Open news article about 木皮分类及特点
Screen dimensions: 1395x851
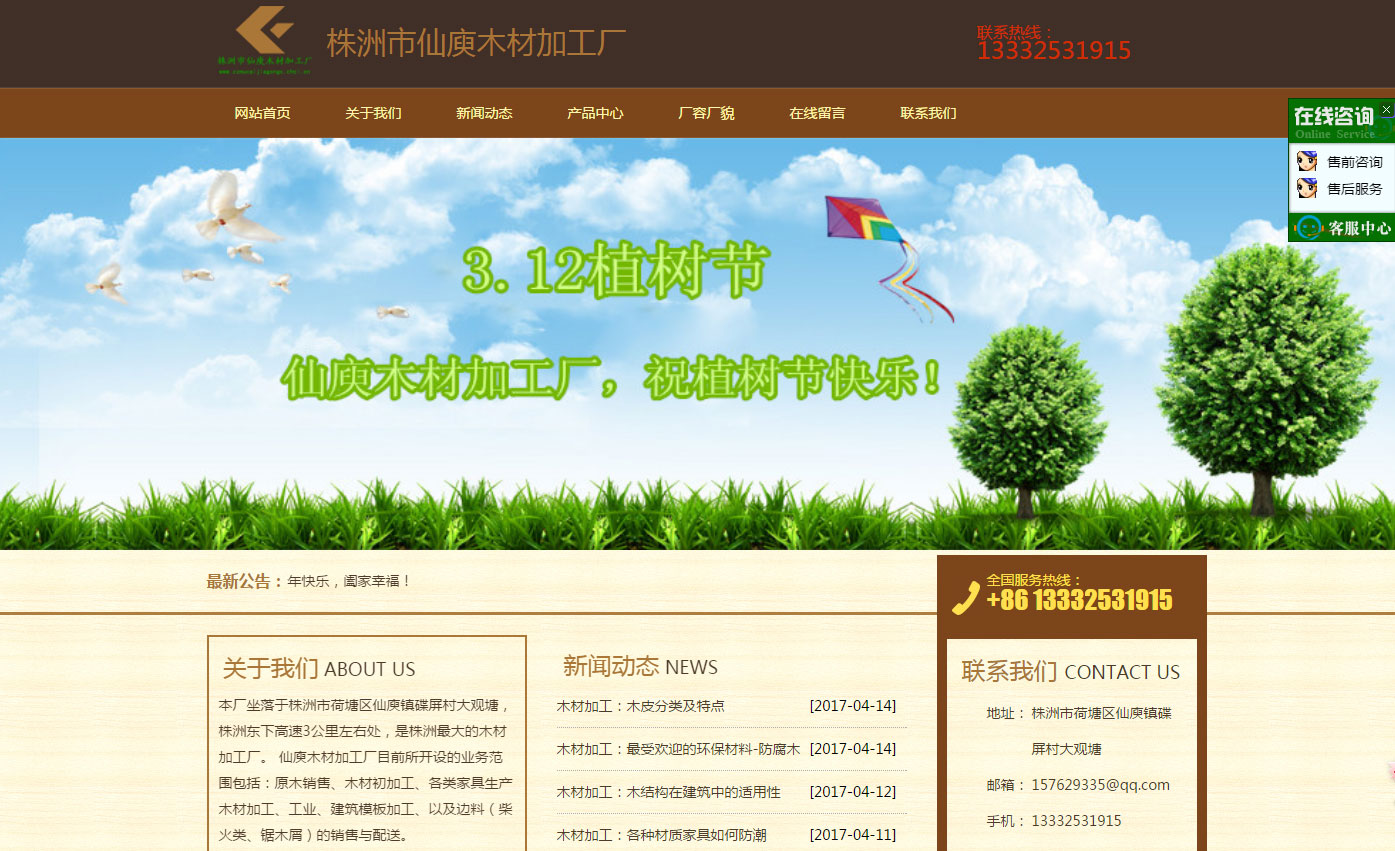tap(640, 706)
